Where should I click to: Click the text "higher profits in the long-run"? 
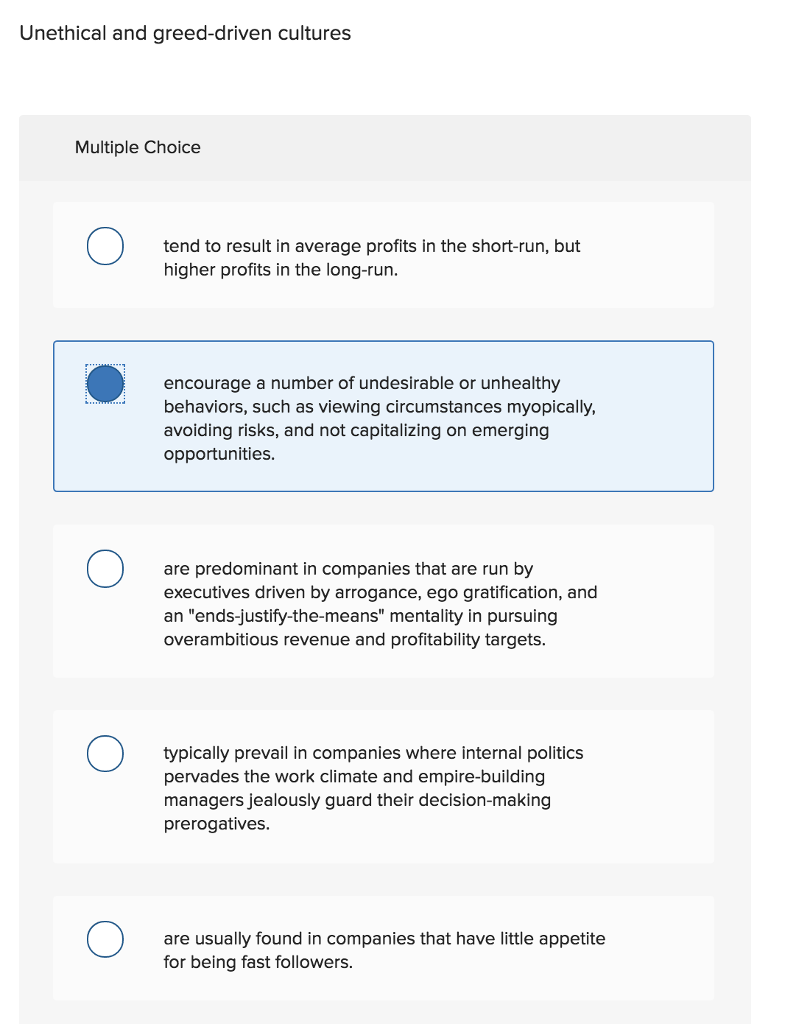280,269
